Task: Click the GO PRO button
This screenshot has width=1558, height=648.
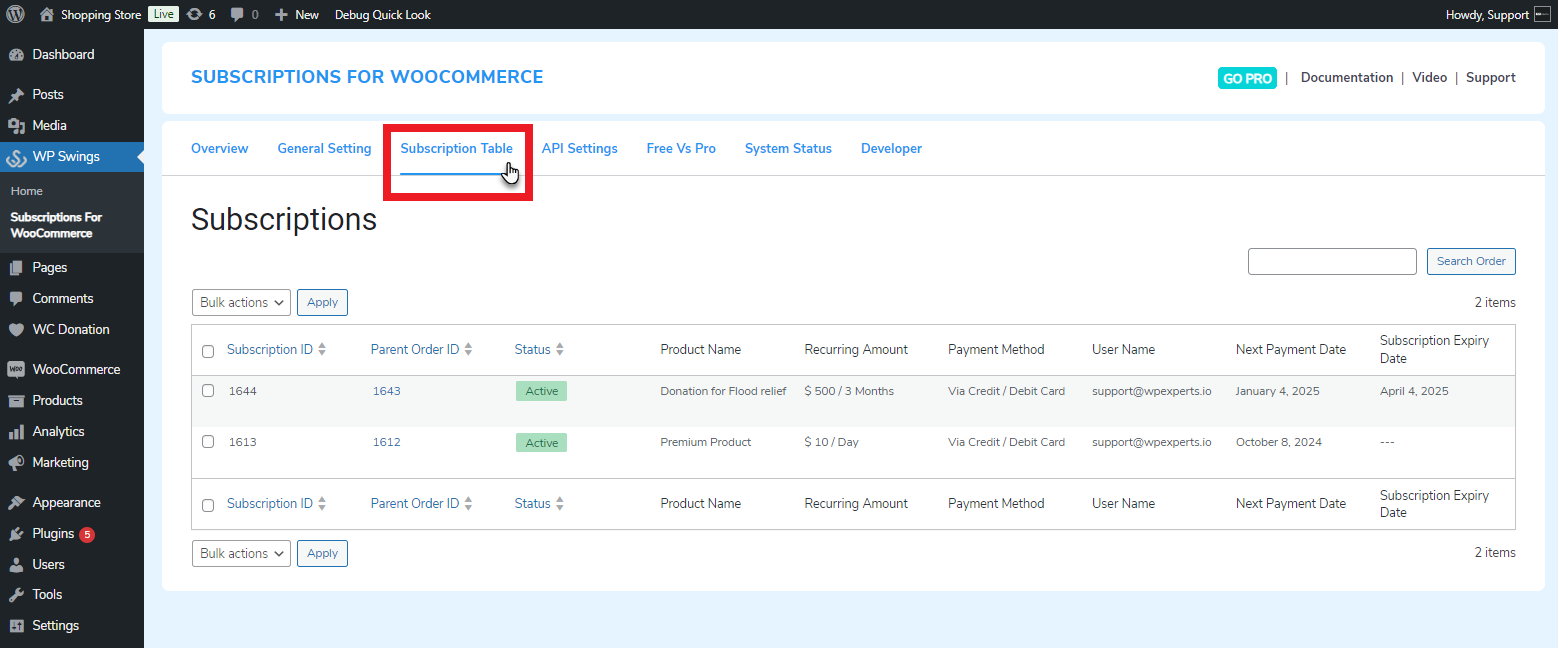Action: 1247,78
